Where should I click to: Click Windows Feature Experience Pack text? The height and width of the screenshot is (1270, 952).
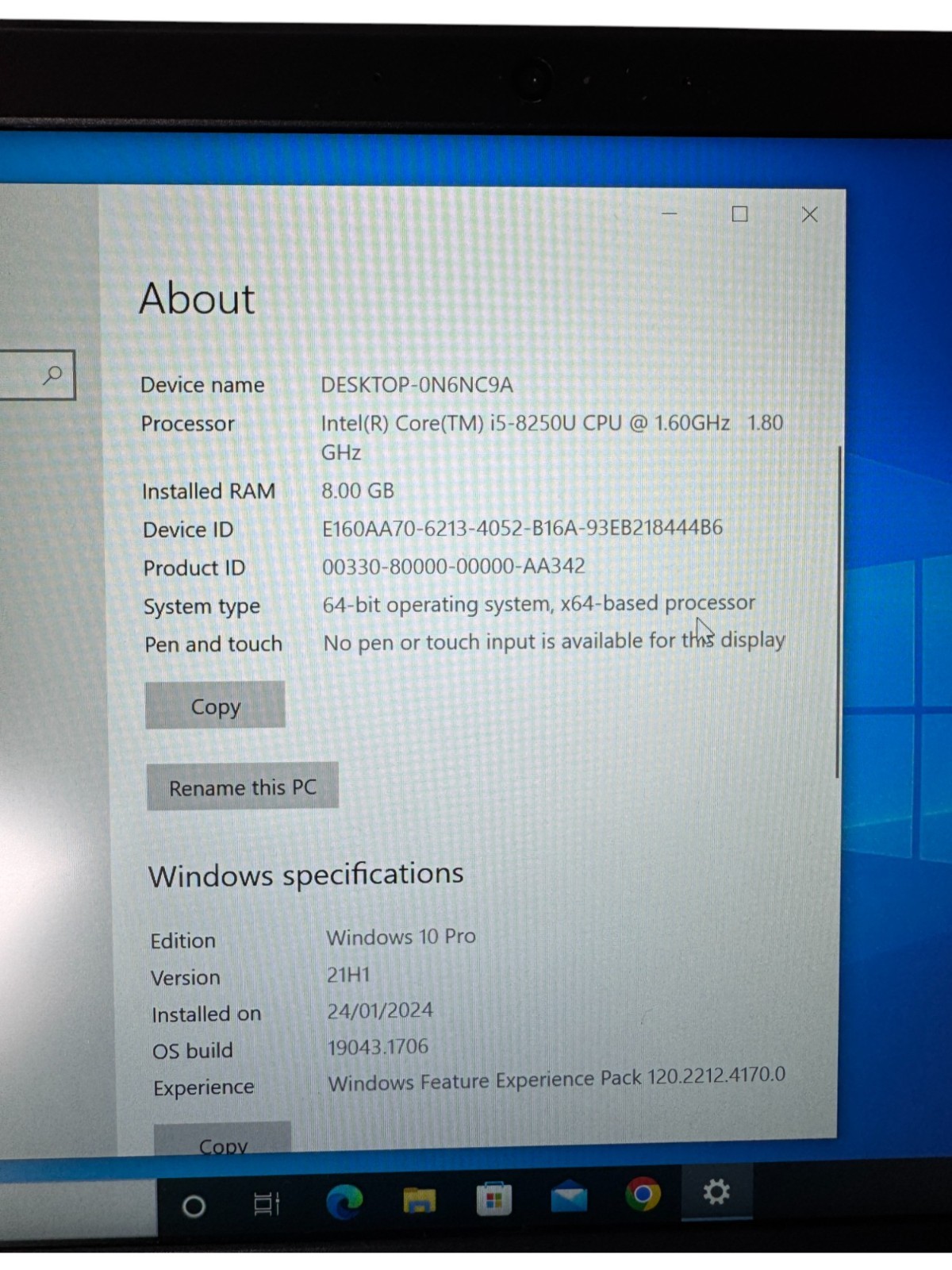[x=556, y=1079]
